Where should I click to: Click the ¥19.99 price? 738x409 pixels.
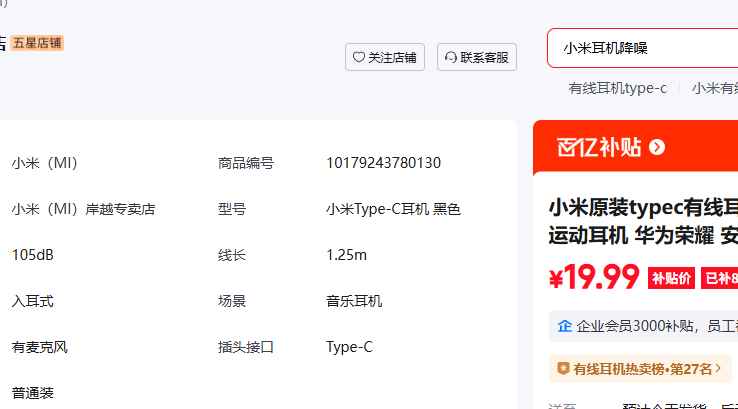594,276
